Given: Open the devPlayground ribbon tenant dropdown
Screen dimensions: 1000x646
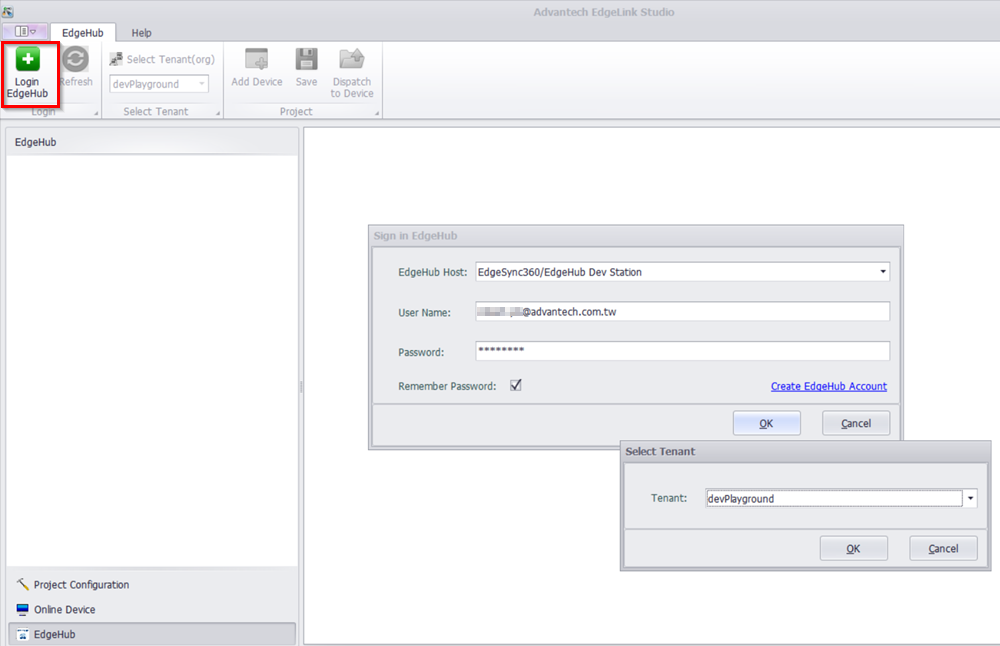Looking at the screenshot, I should (203, 84).
